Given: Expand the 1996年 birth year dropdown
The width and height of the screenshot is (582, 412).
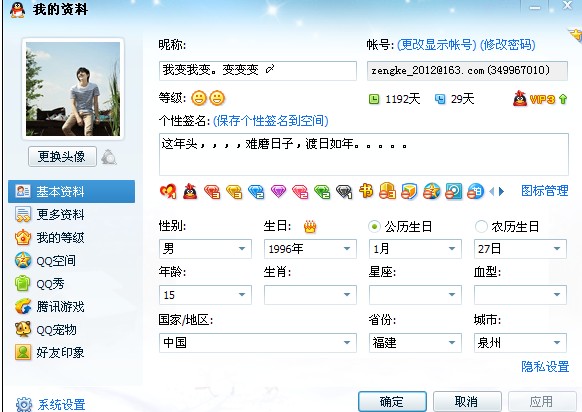Looking at the screenshot, I should [x=310, y=249].
